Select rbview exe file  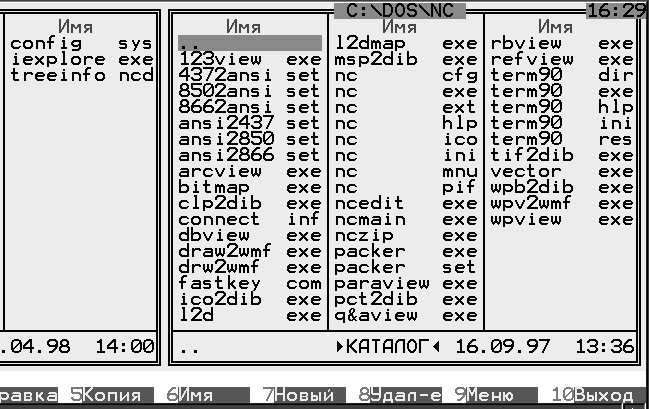562,43
